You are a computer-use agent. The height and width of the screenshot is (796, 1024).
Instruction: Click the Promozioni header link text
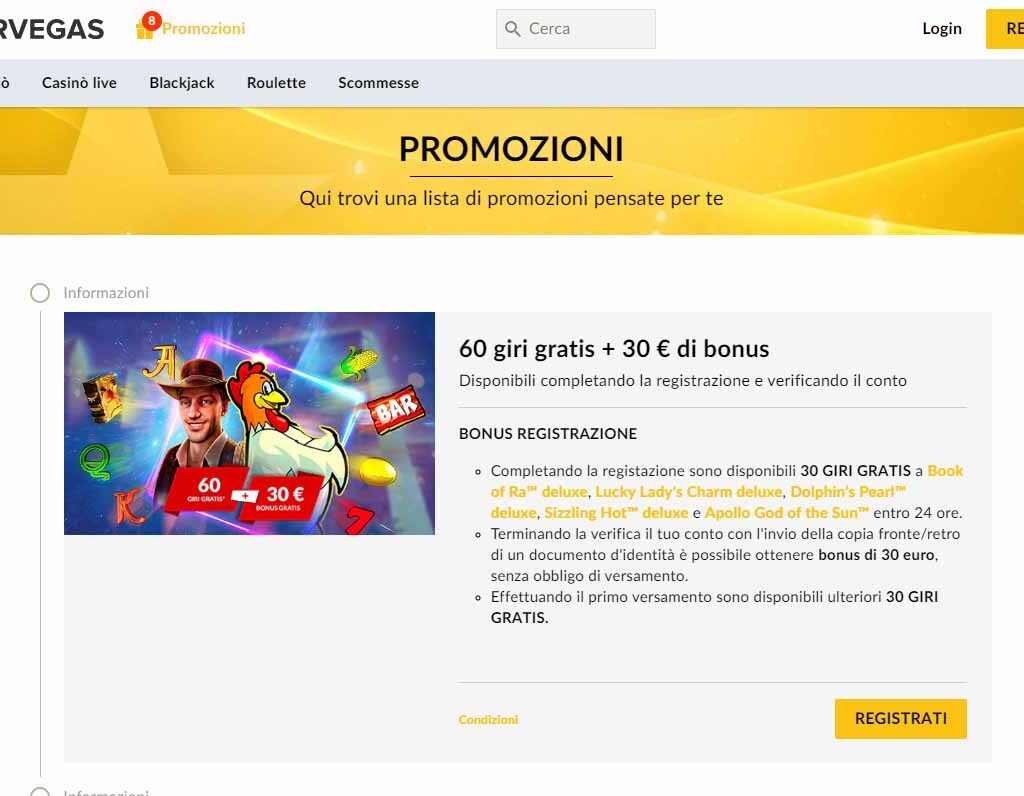click(204, 28)
